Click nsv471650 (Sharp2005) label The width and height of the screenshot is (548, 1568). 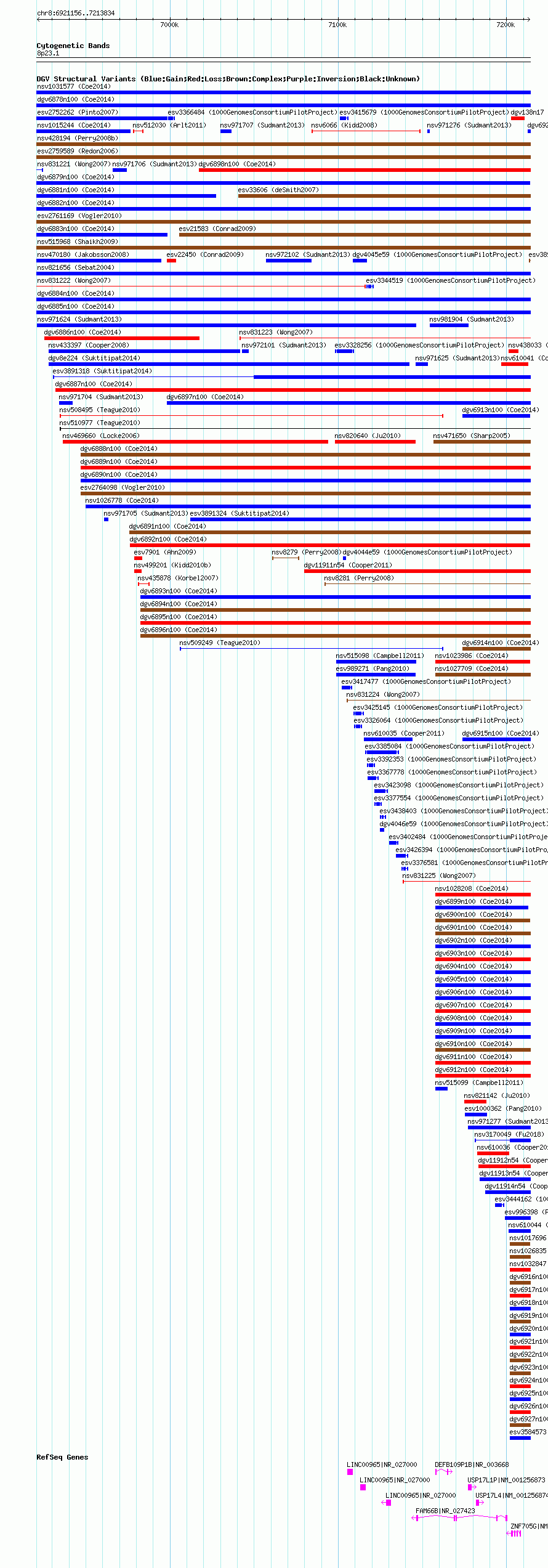pos(472,436)
